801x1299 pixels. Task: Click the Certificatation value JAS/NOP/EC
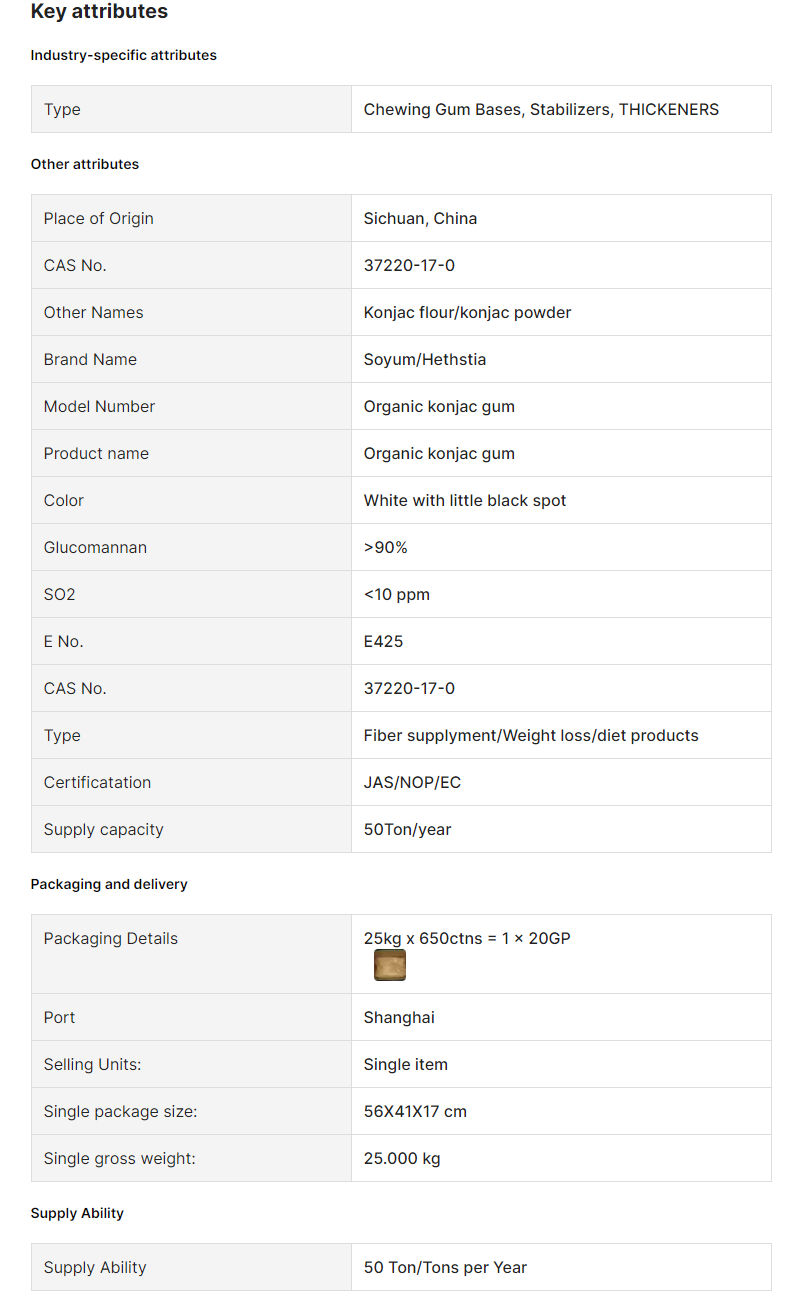click(412, 782)
